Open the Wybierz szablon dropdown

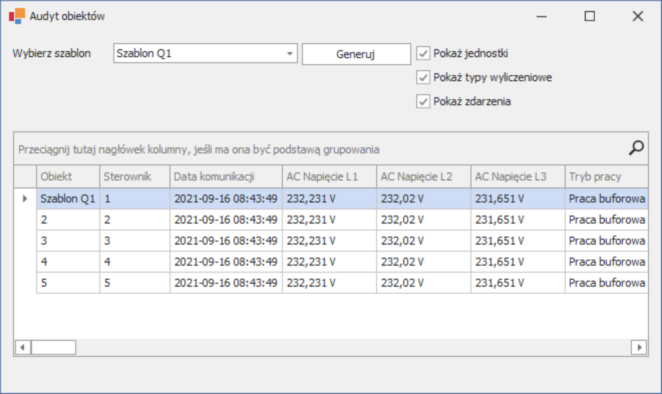pyautogui.click(x=290, y=54)
